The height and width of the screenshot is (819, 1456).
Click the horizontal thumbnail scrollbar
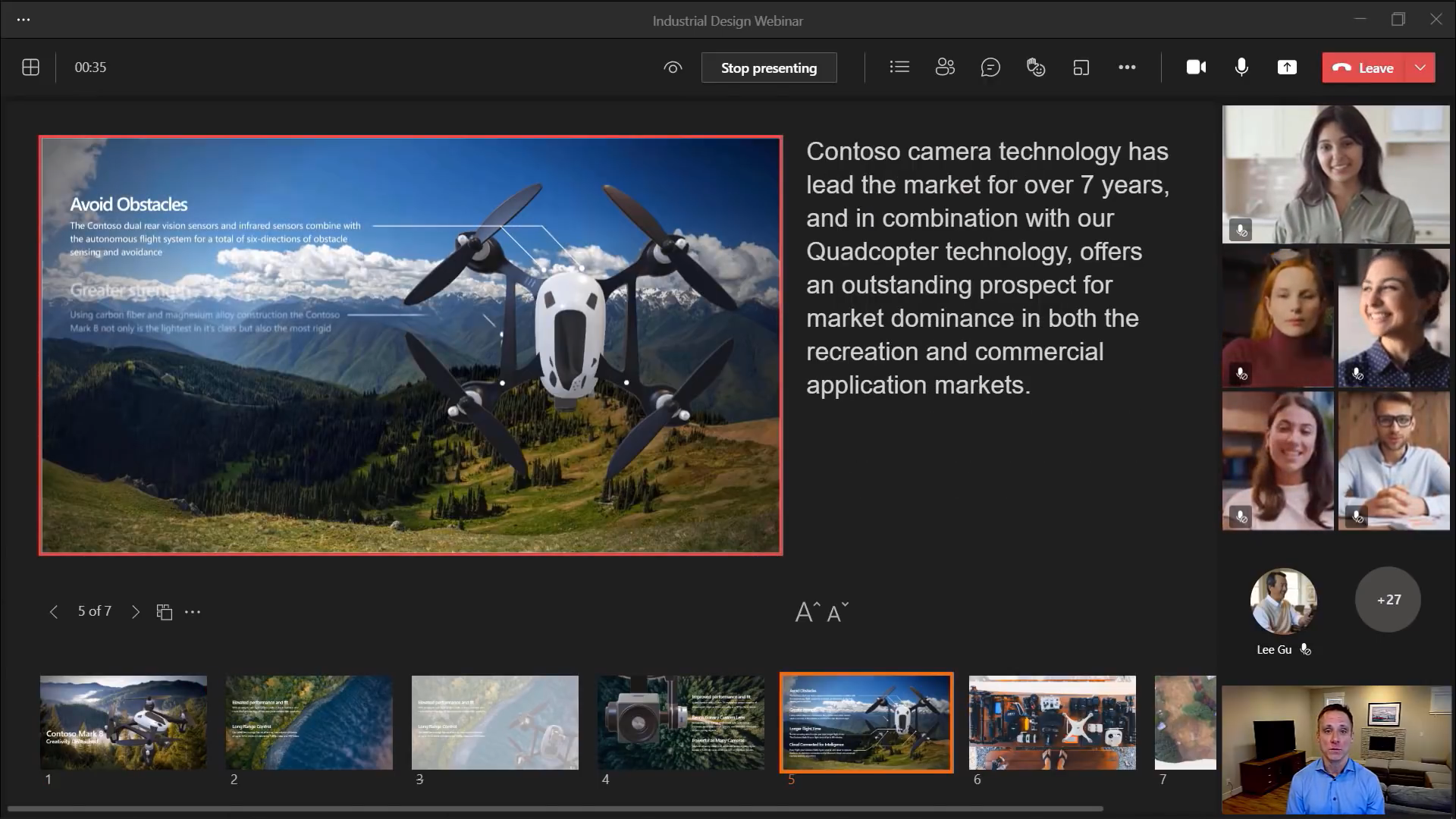coord(555,808)
